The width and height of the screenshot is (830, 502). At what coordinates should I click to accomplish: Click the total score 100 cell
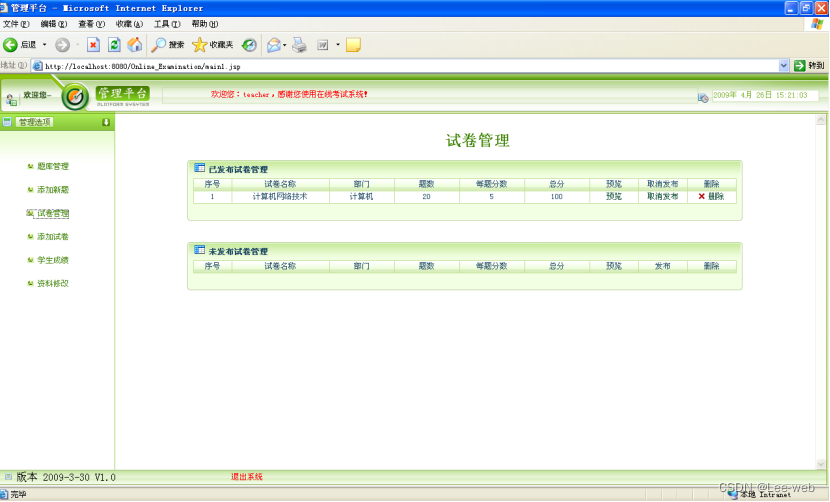tap(556, 196)
